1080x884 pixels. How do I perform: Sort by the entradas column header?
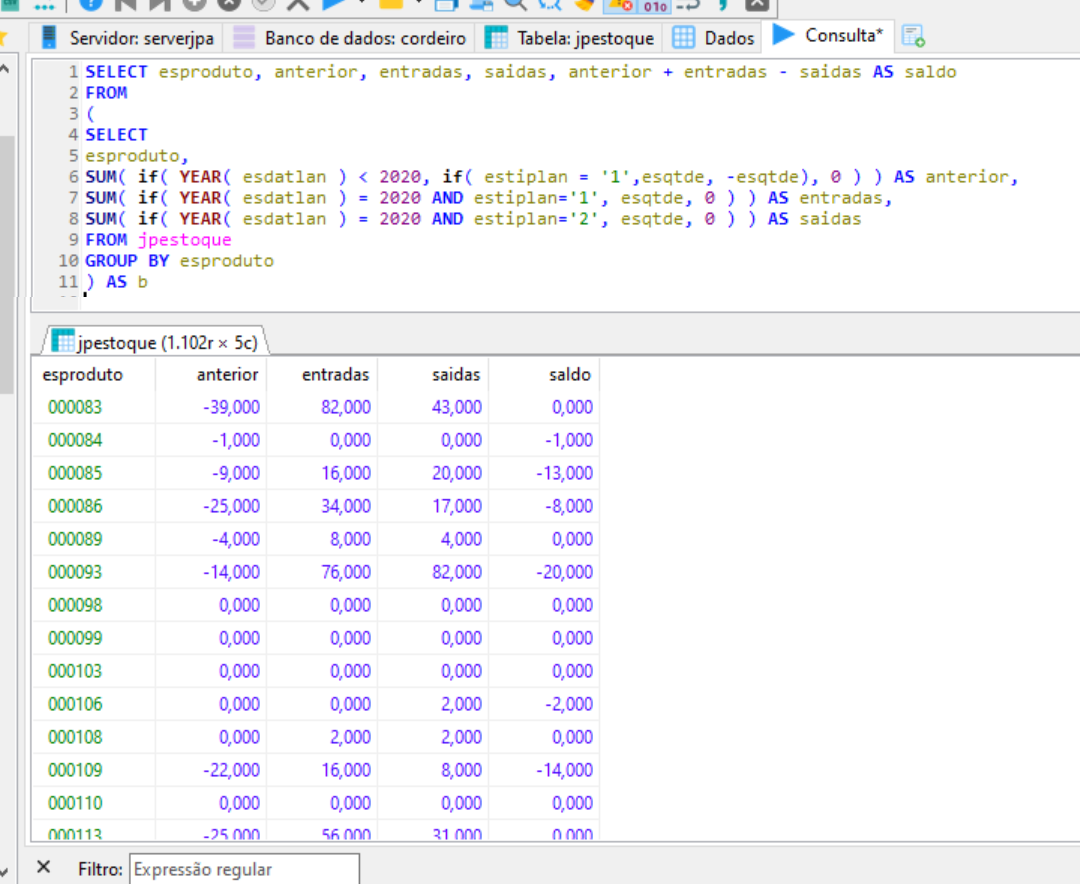point(335,375)
